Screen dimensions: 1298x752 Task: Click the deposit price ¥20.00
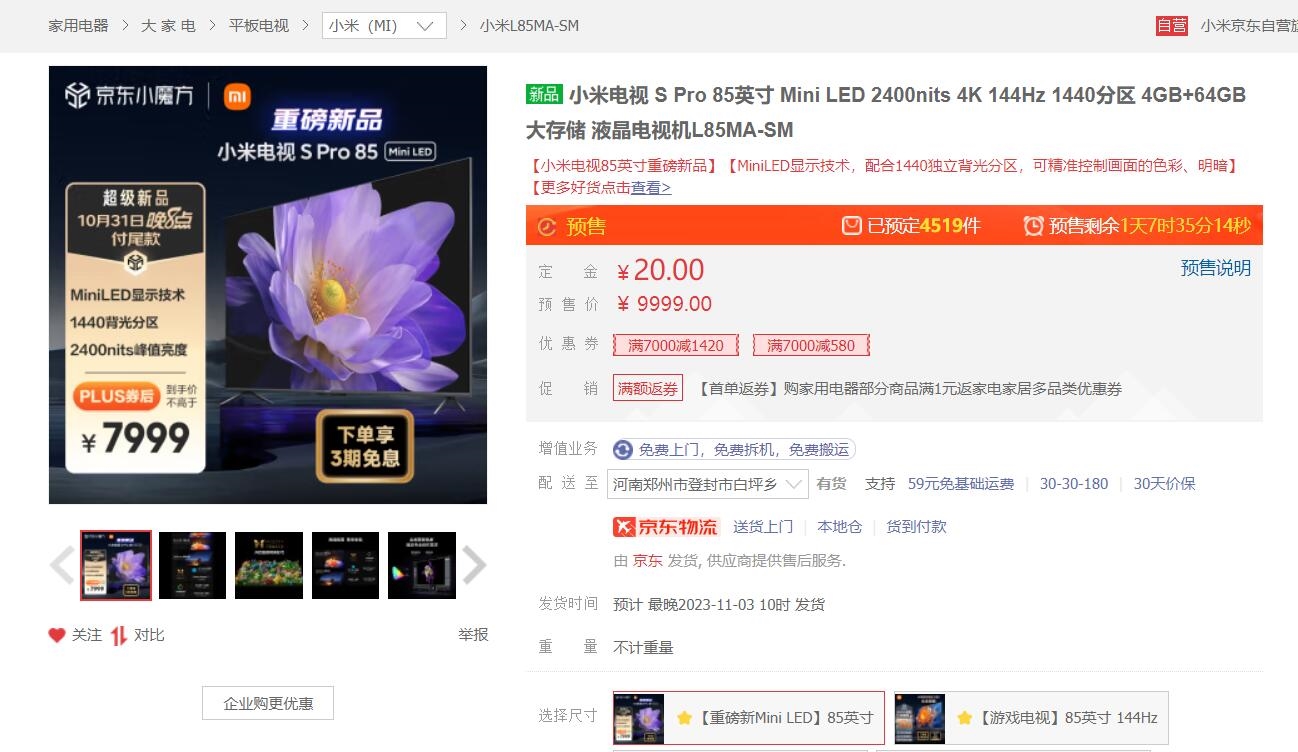coord(660,270)
